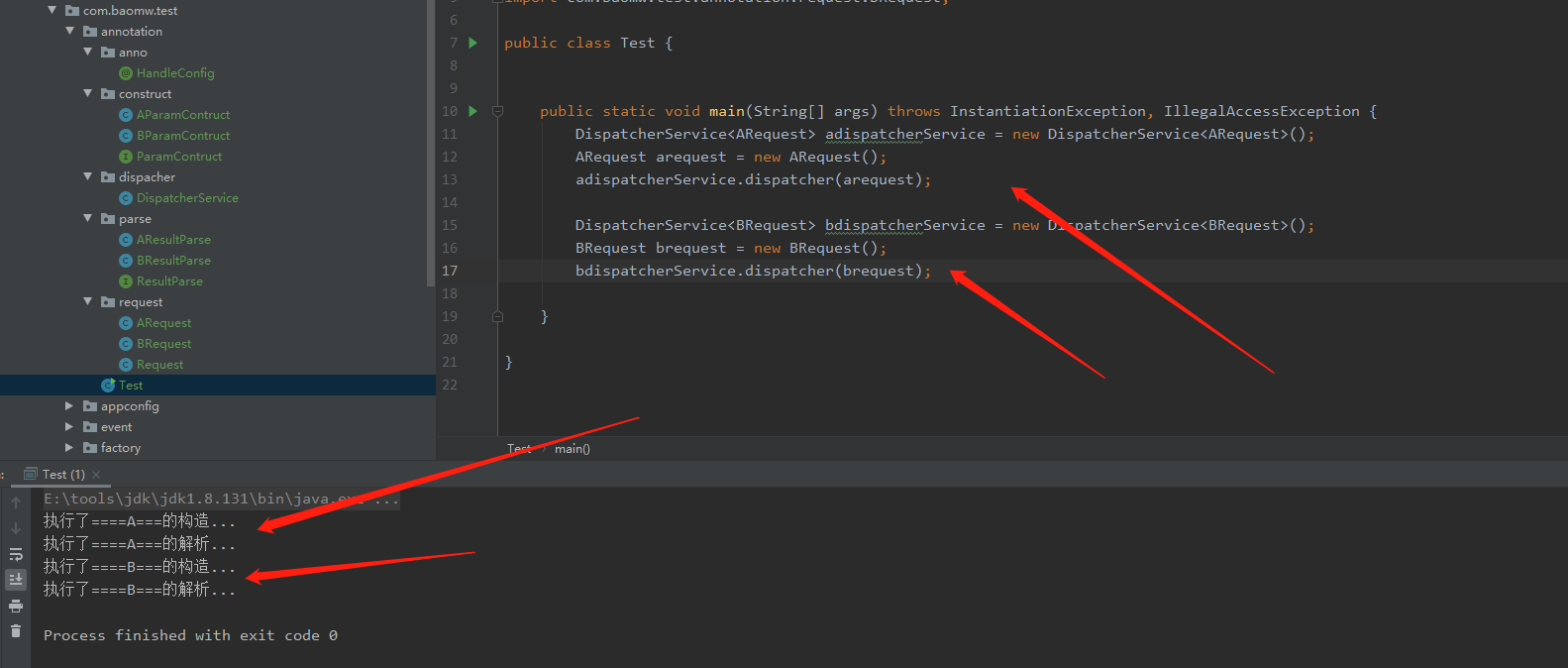Collapse the annotation package

[x=70, y=31]
